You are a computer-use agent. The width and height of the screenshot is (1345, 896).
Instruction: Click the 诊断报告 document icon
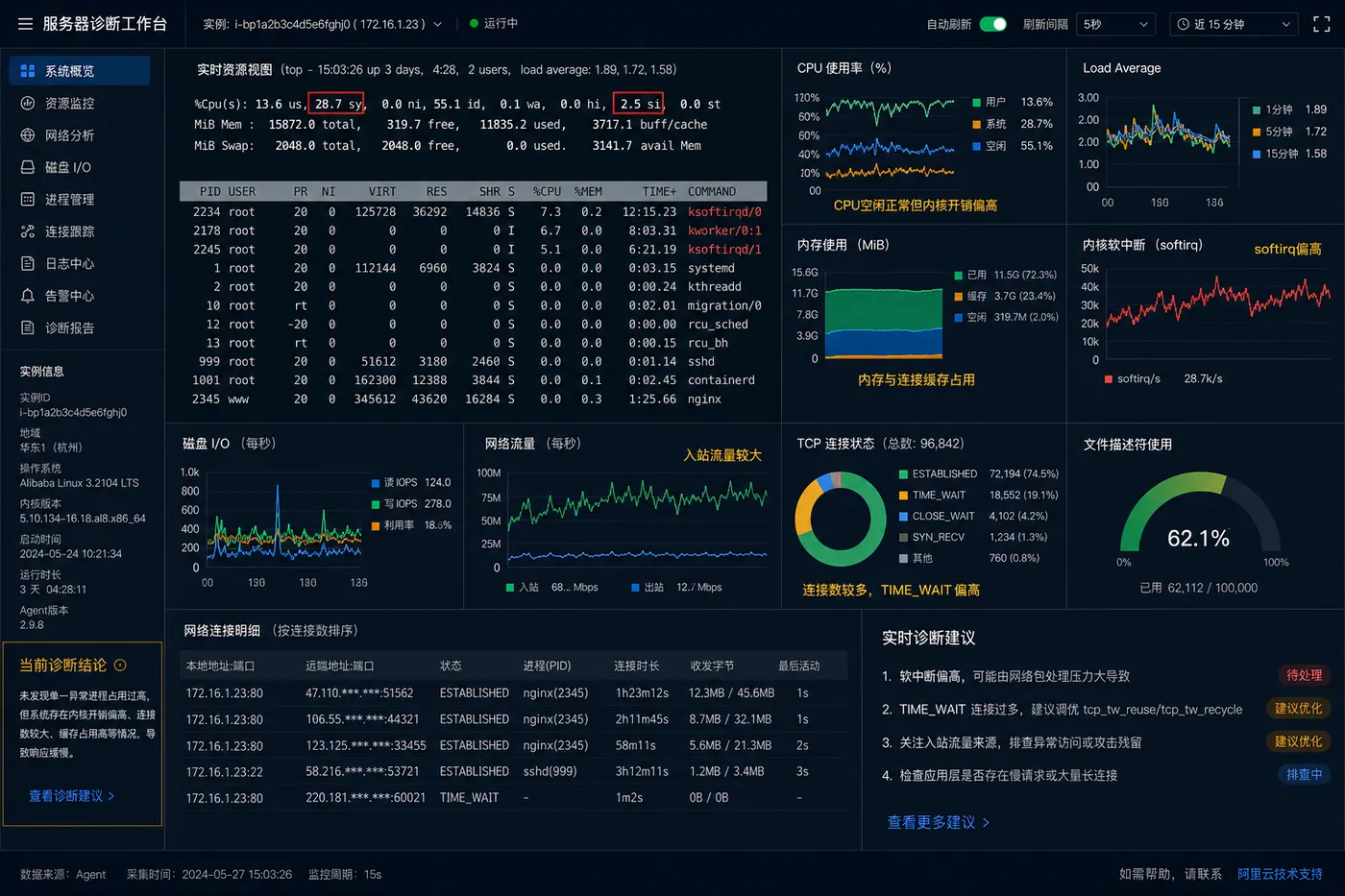click(28, 327)
